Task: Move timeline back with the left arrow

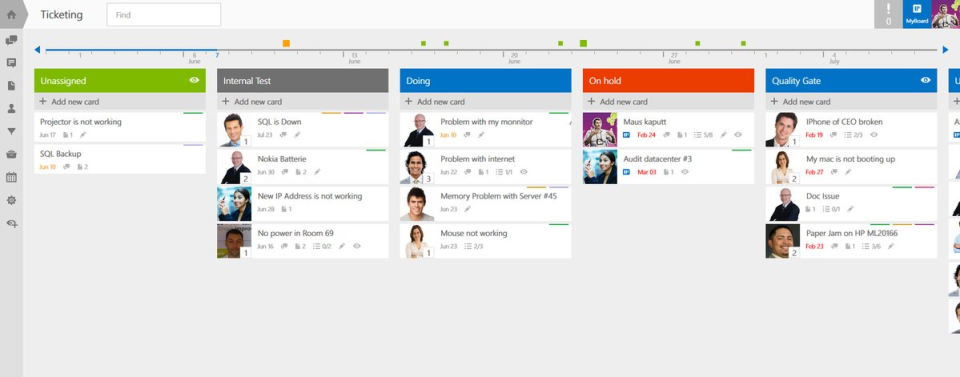Action: pos(37,50)
